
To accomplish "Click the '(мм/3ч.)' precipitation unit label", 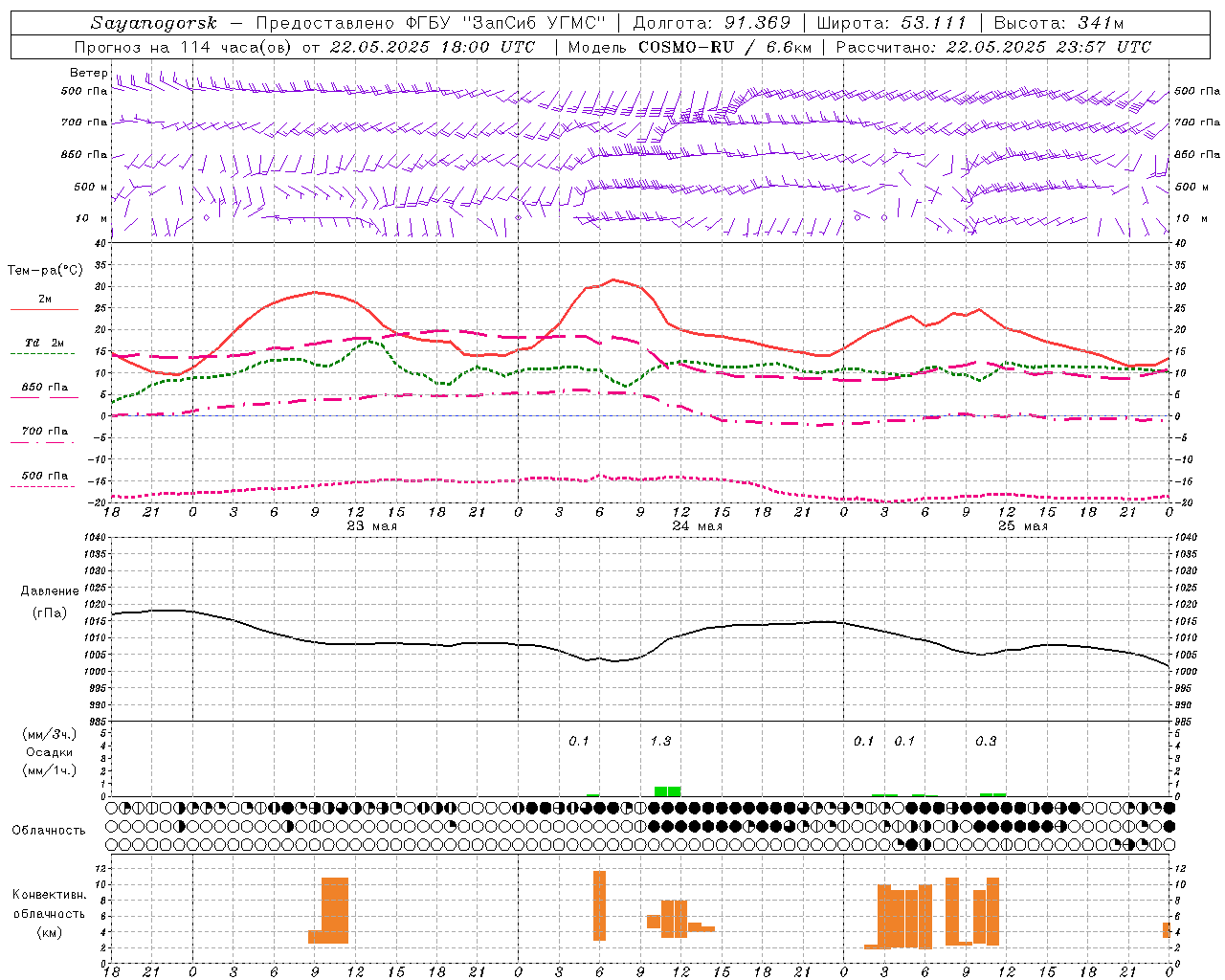I will tap(50, 735).
